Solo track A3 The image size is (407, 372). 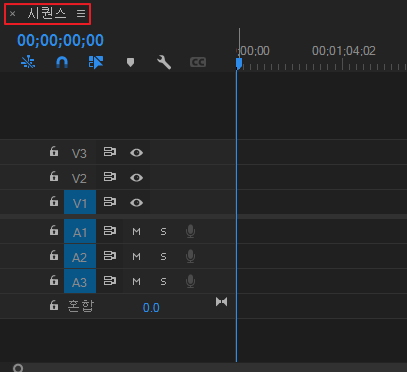click(163, 282)
